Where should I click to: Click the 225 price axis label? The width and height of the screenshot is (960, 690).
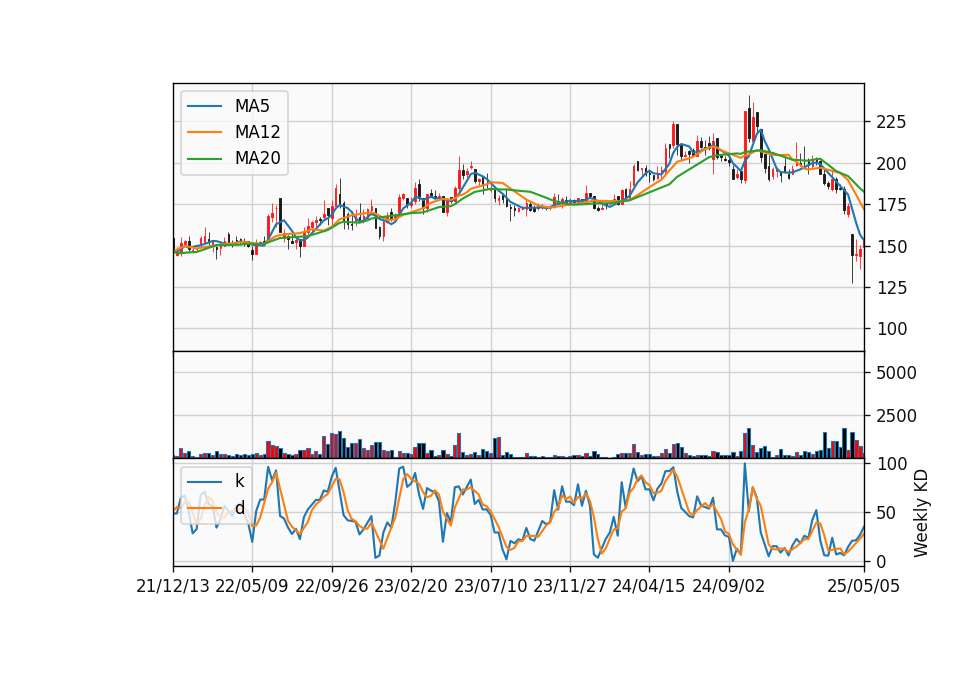(x=891, y=122)
